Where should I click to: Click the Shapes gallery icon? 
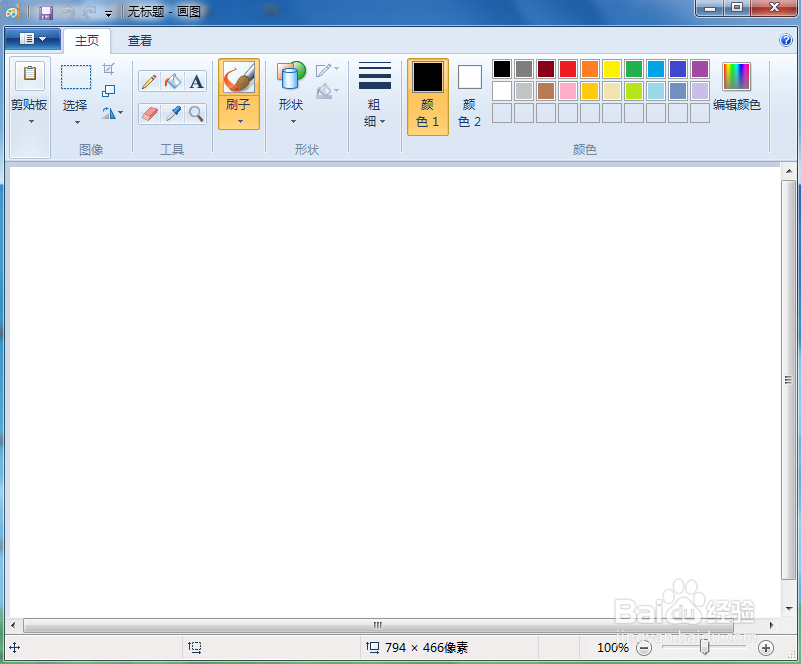(x=291, y=77)
